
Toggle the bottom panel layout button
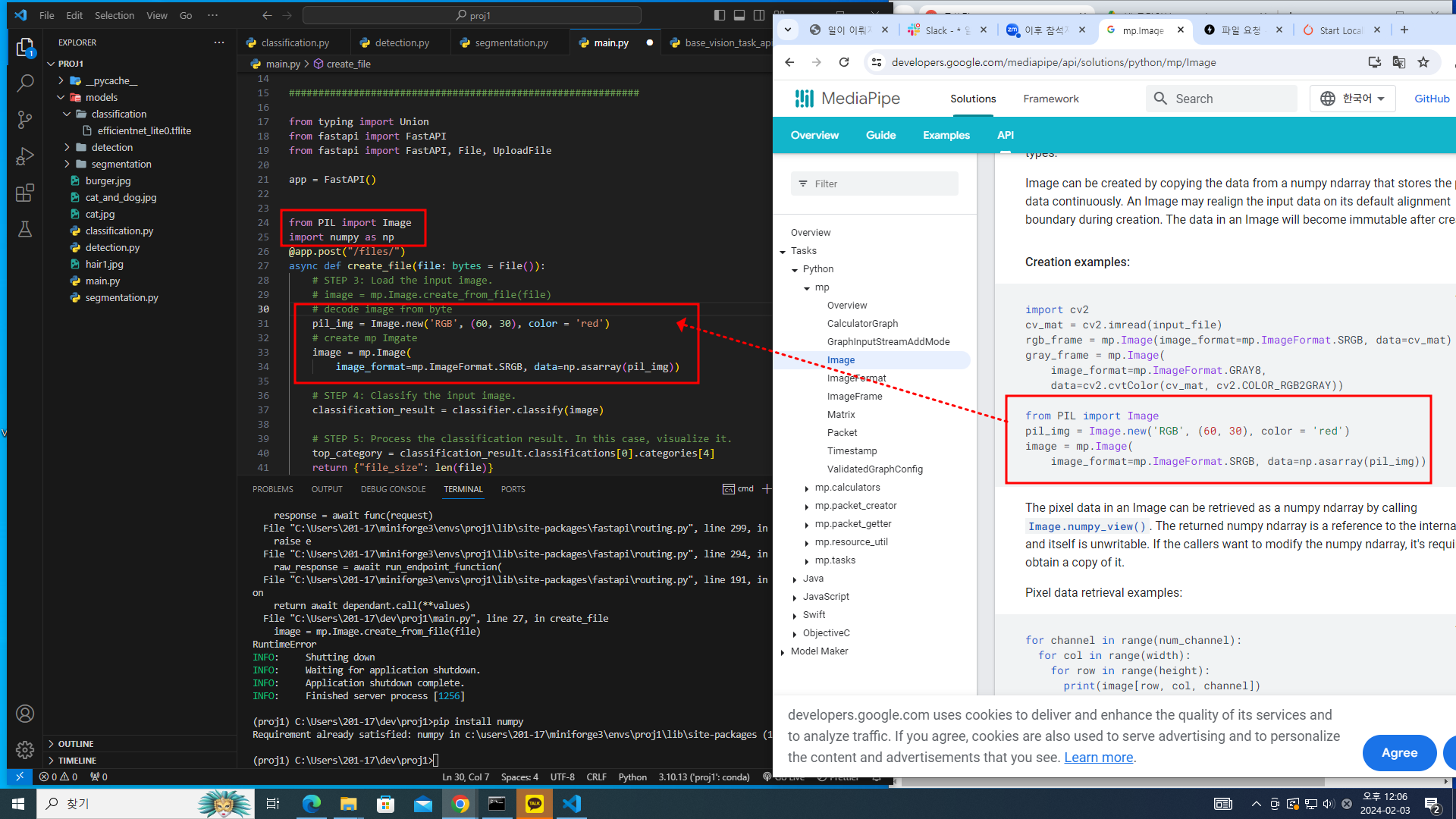tap(739, 15)
